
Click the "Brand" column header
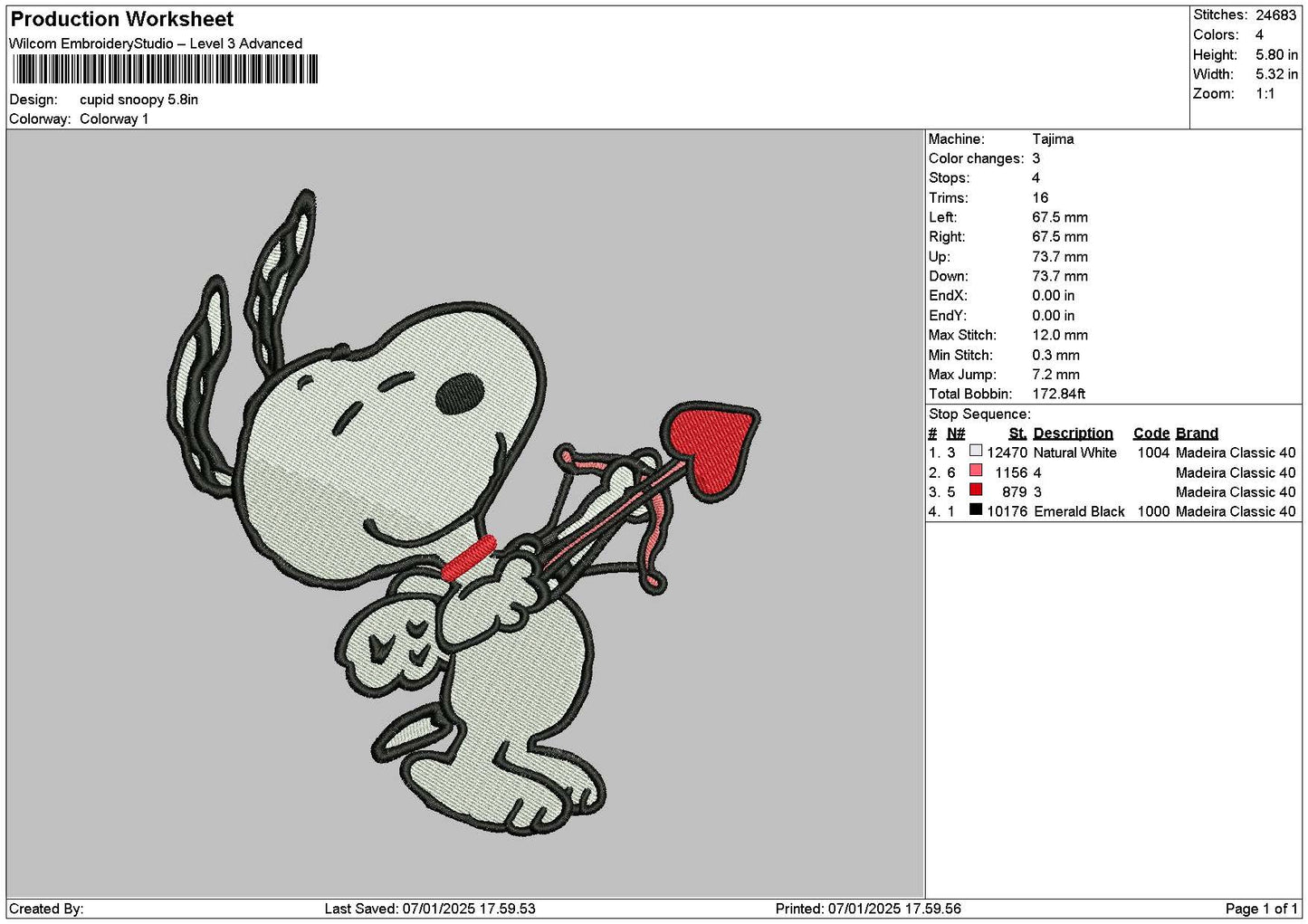point(1197,433)
